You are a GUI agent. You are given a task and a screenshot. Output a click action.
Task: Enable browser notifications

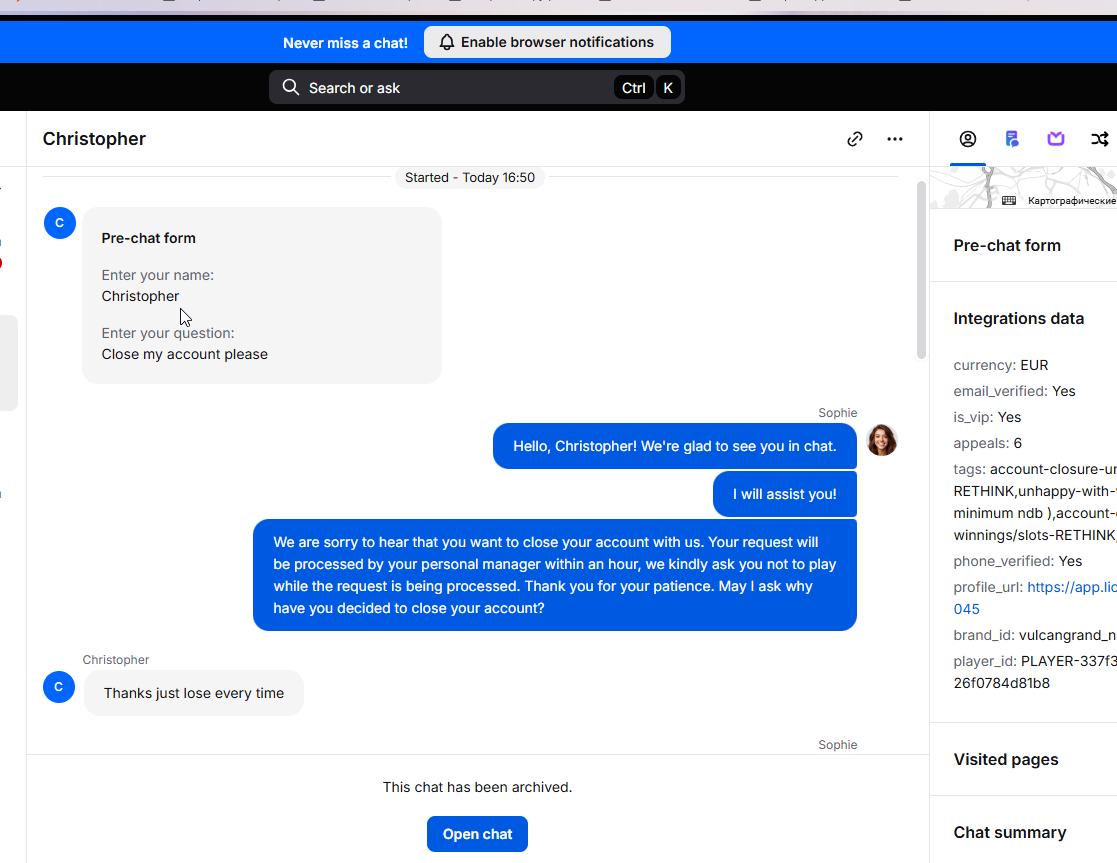[547, 42]
